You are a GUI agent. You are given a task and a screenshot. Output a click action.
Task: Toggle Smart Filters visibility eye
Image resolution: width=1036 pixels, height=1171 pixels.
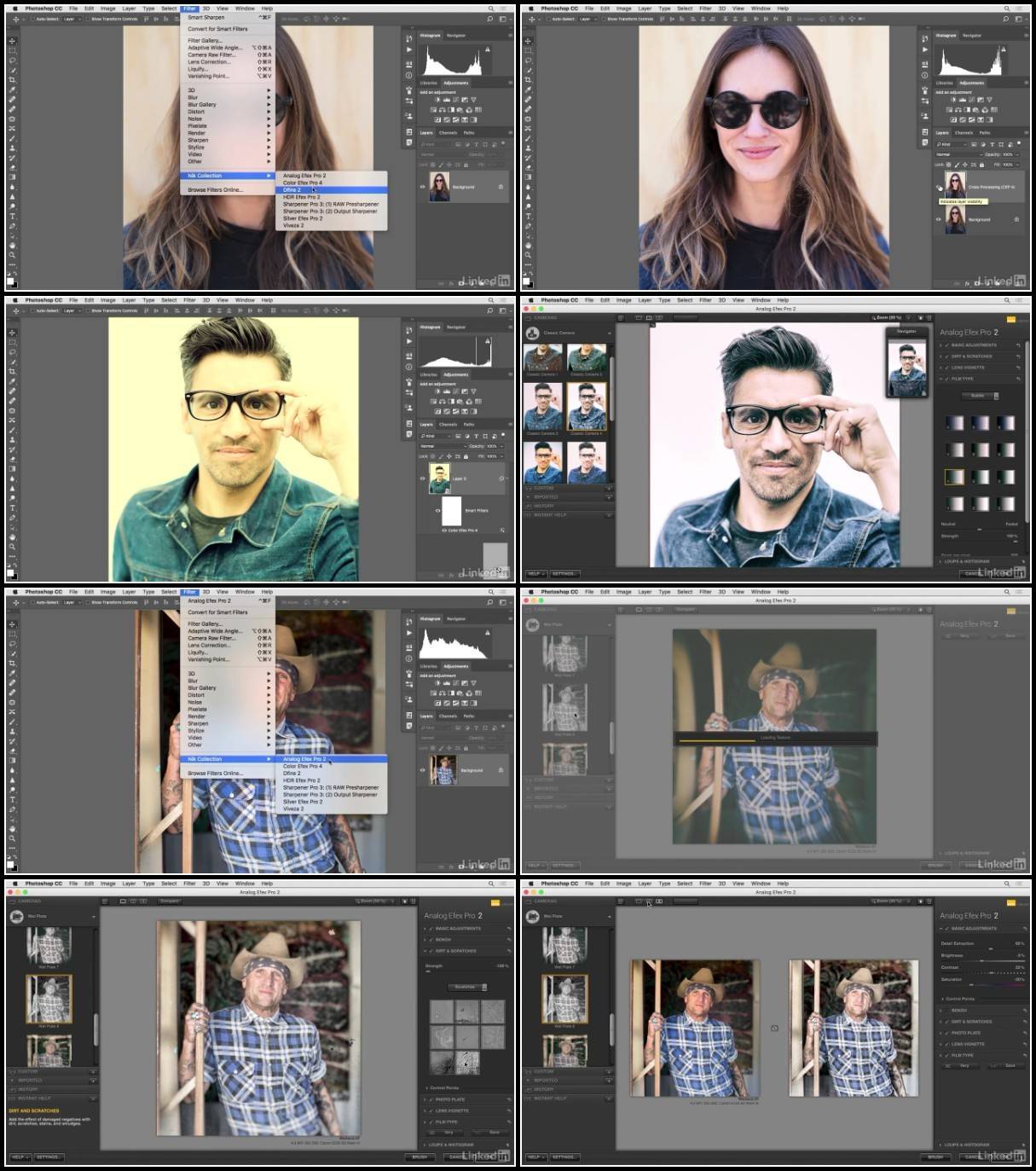(x=438, y=511)
